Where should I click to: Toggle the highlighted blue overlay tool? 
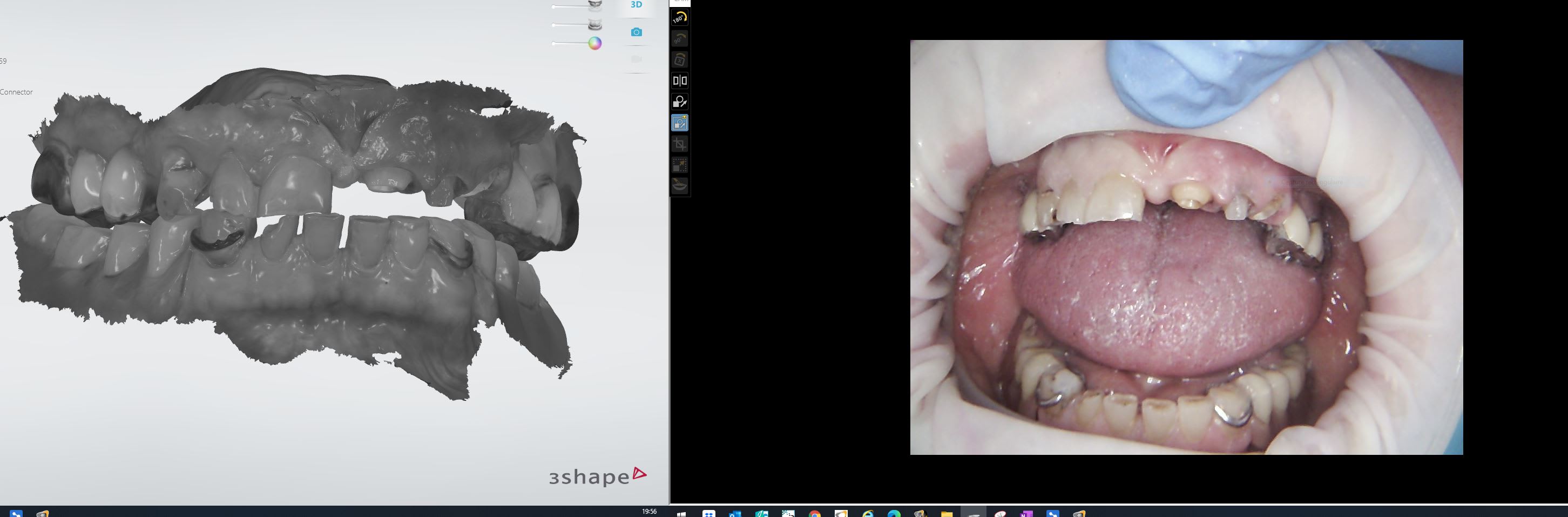click(679, 123)
